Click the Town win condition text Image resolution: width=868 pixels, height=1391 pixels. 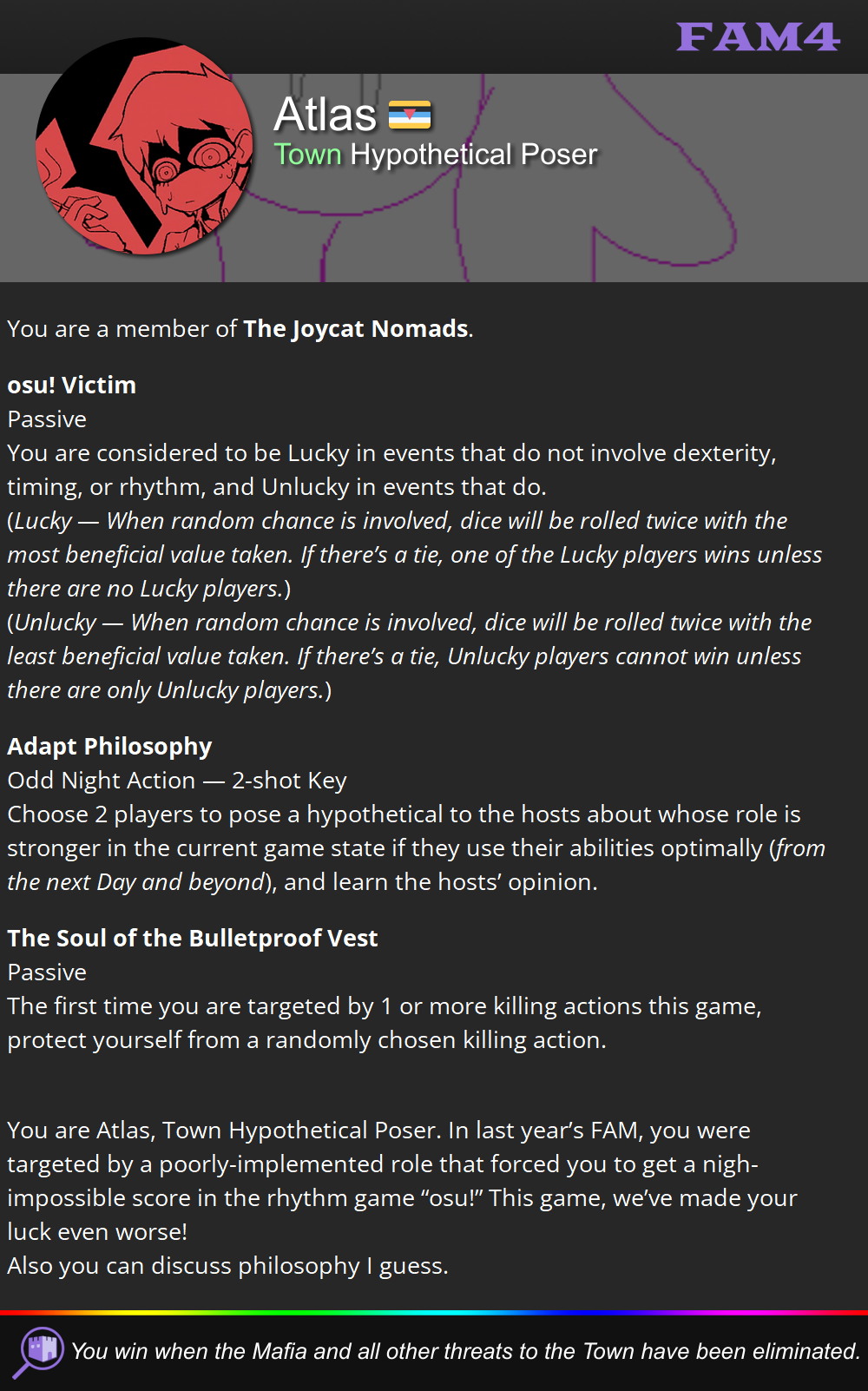(465, 1351)
